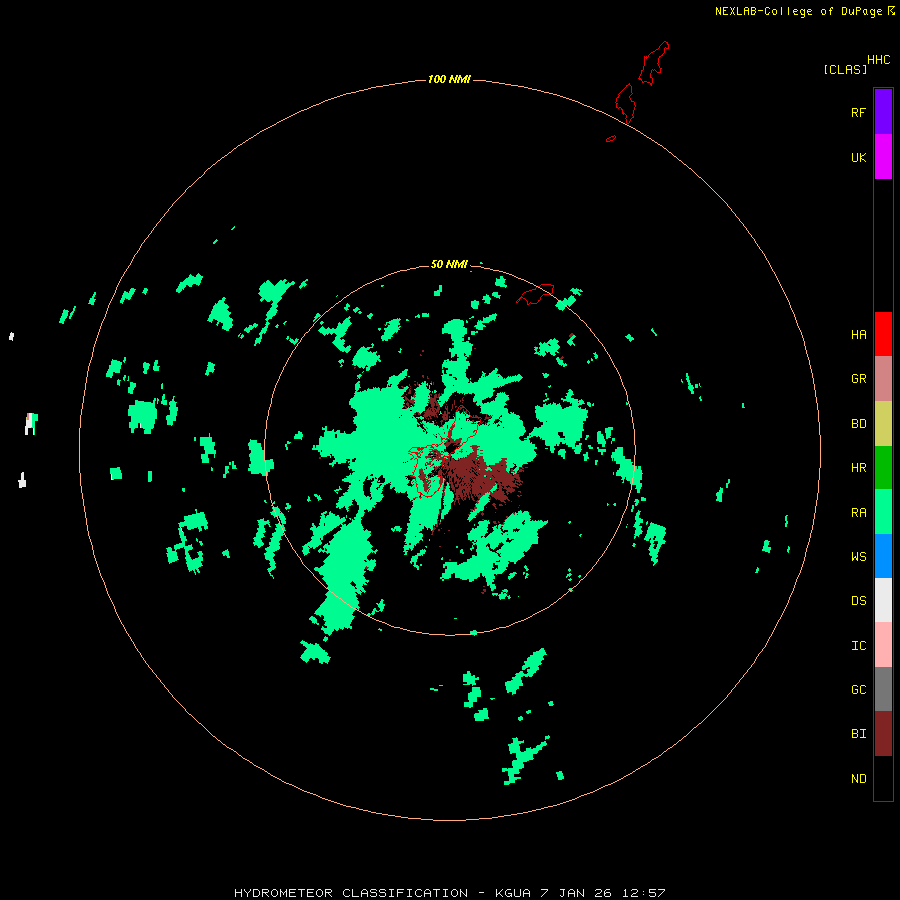Click the RF purple legend swatch
This screenshot has width=900, height=900.
(x=883, y=112)
